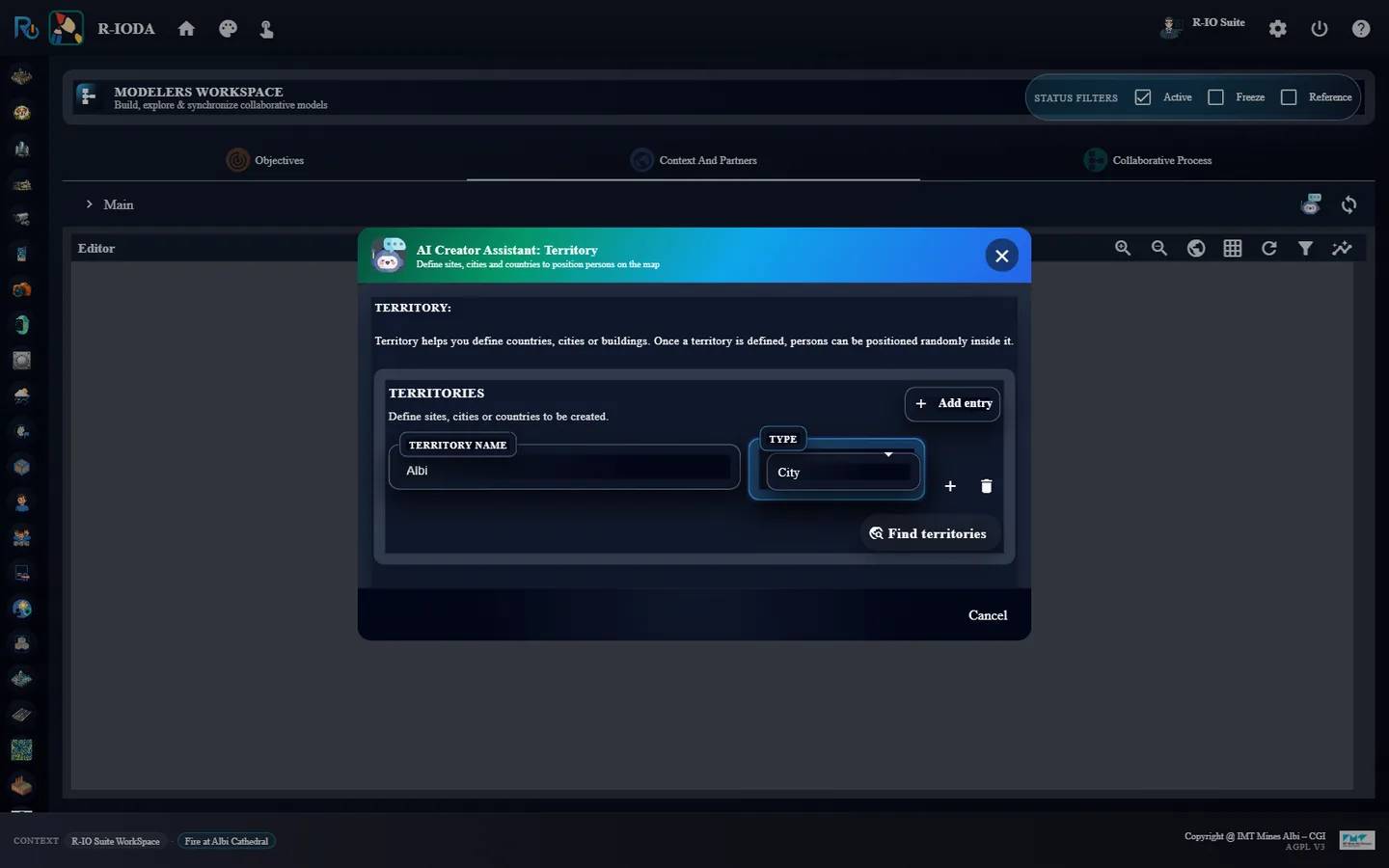Toggle the grid icon in editor toolbar
The image size is (1389, 868).
pyautogui.click(x=1233, y=249)
